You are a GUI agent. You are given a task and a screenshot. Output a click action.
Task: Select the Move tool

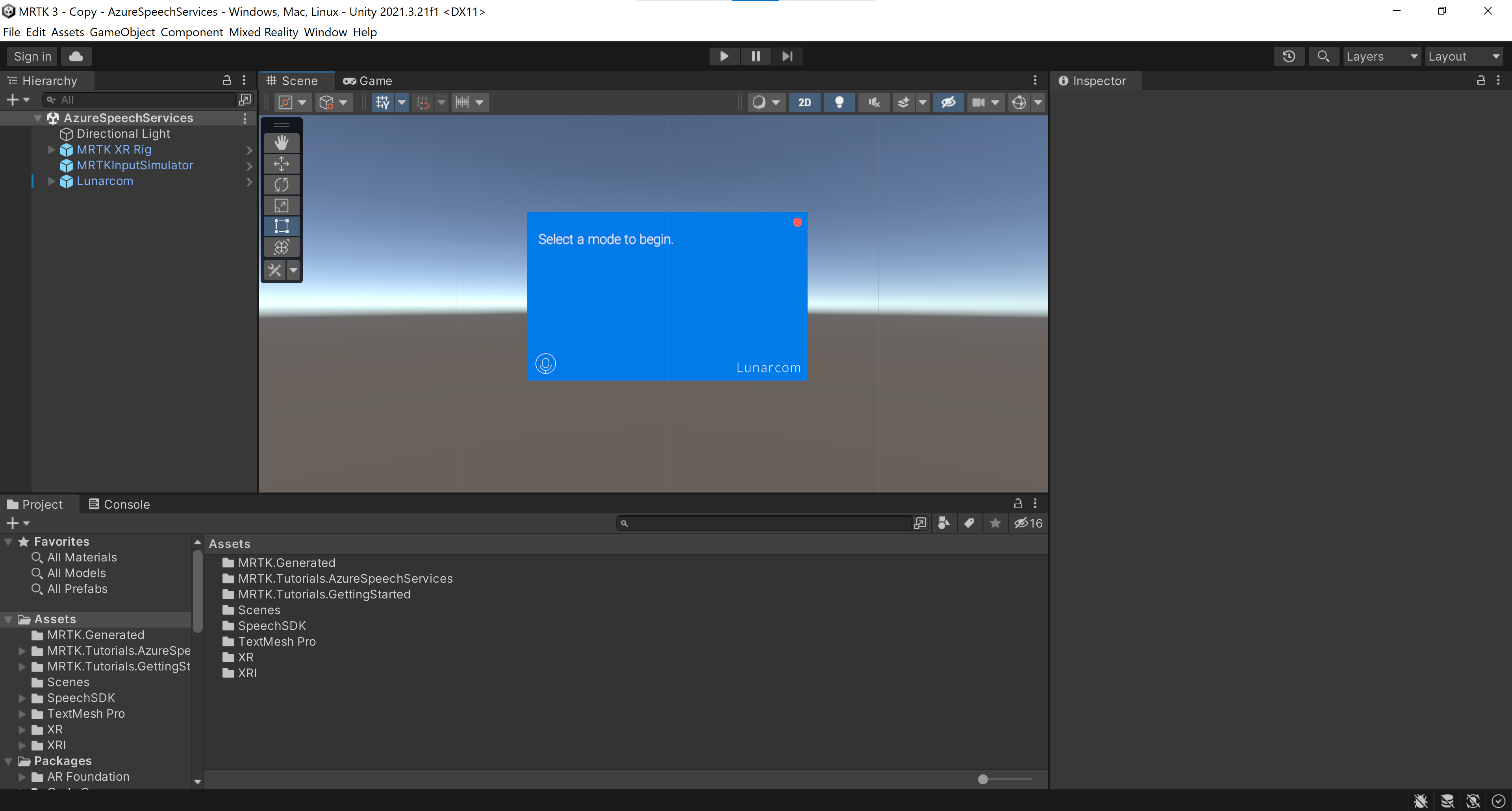(282, 163)
